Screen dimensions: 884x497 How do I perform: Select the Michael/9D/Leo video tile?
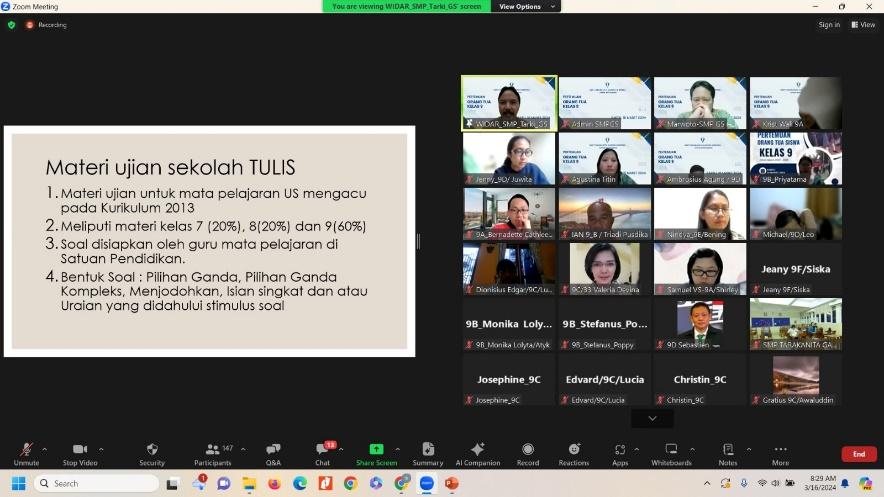(x=795, y=214)
